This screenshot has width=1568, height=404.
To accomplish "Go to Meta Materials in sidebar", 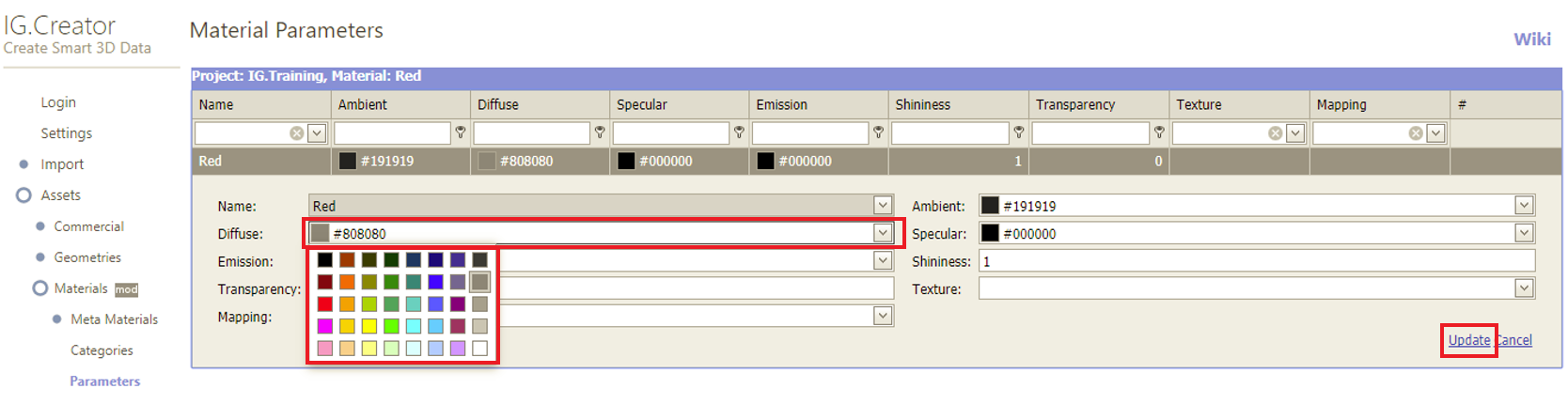I will 114,319.
